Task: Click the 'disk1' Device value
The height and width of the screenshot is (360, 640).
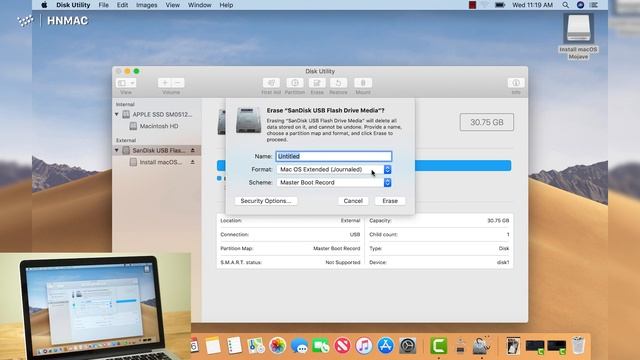Action: (503, 262)
